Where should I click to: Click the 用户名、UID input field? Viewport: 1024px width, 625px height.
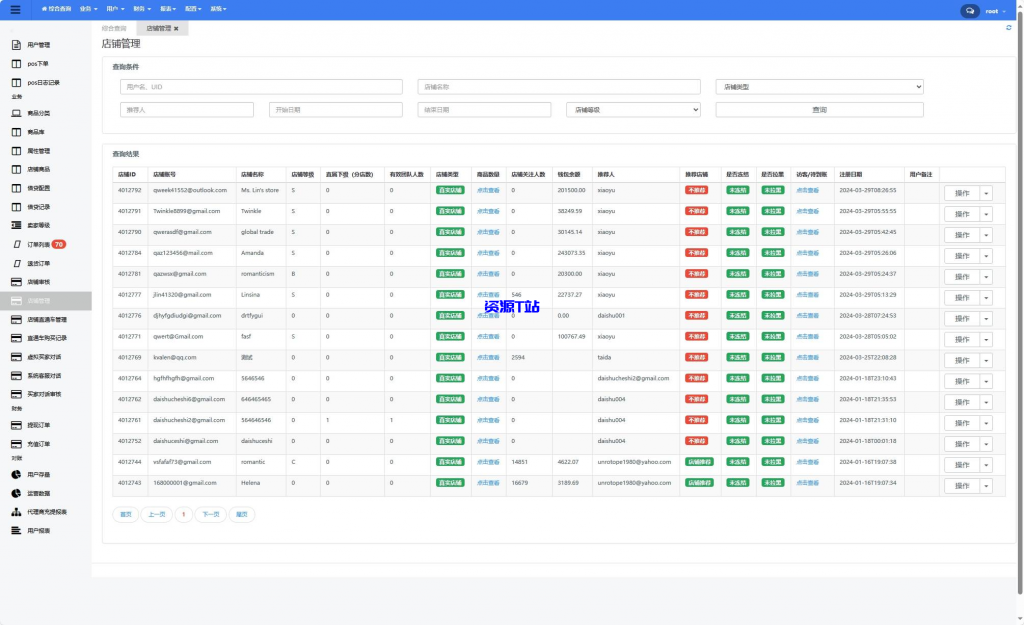[260, 87]
